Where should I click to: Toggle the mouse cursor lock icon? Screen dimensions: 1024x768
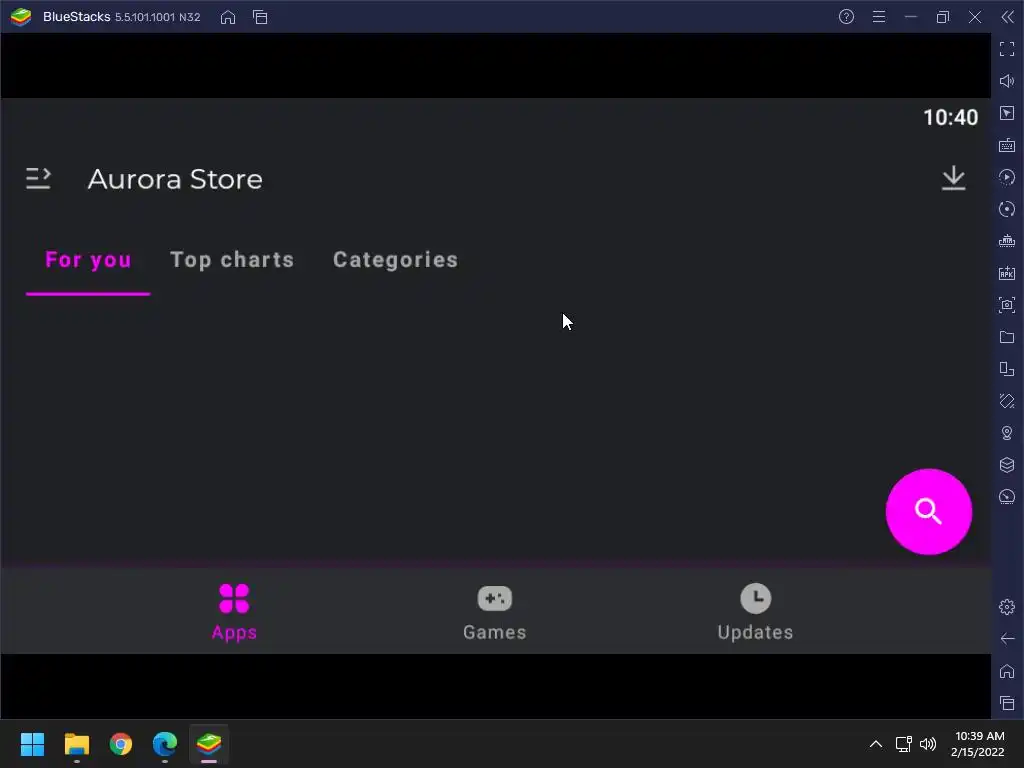coord(1007,113)
